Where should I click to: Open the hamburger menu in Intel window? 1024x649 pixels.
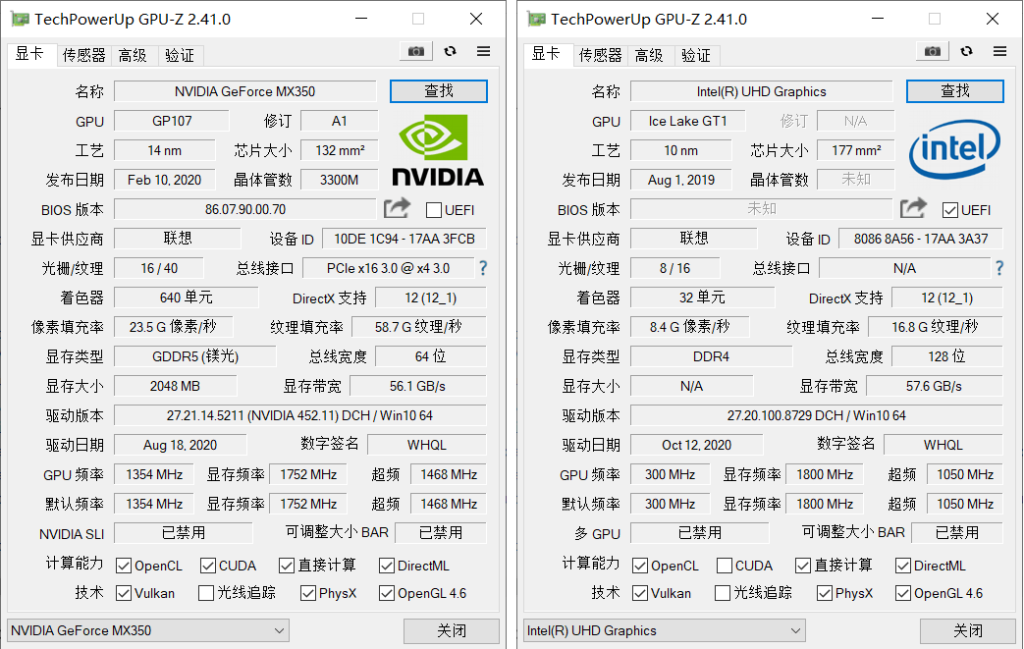[999, 52]
